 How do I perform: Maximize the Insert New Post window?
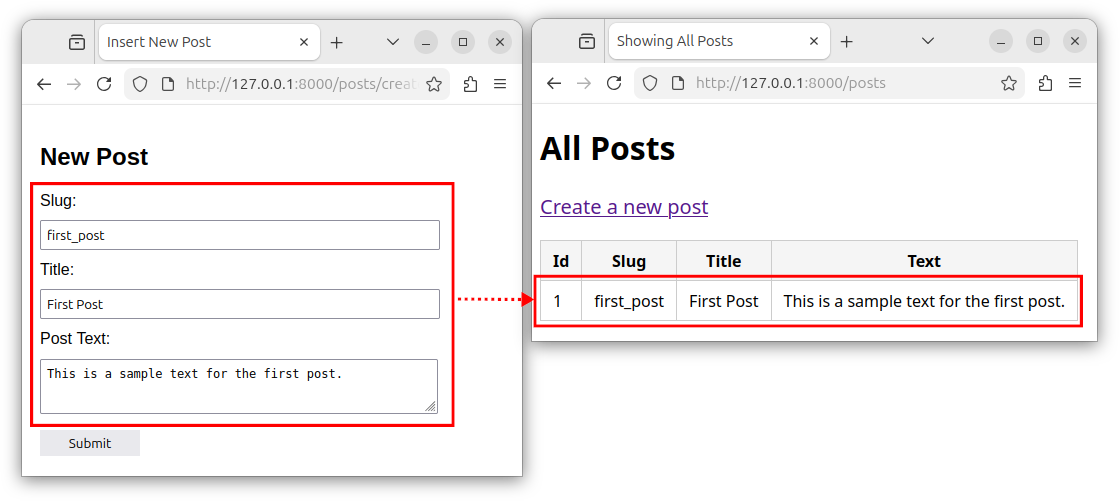coord(463,42)
